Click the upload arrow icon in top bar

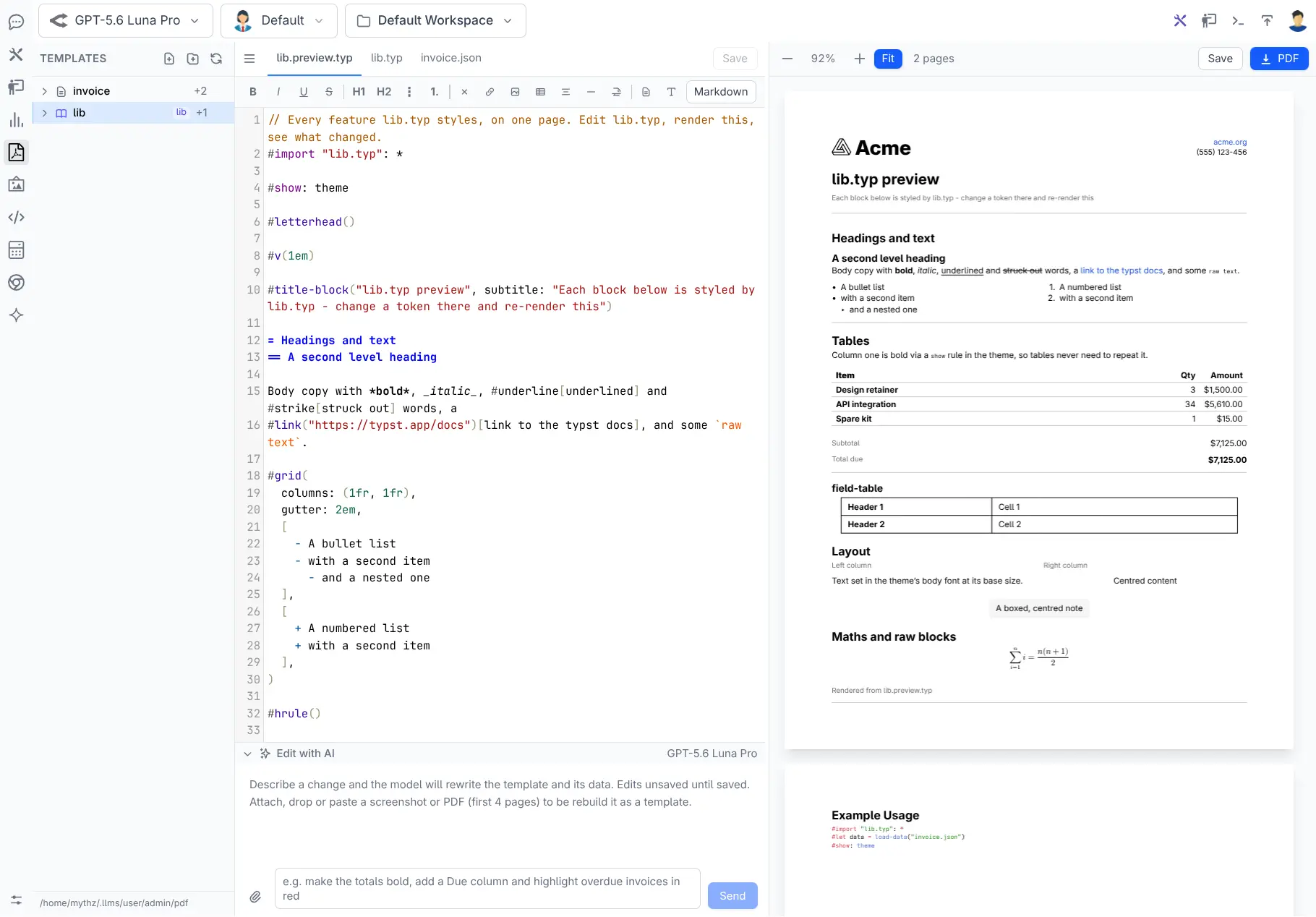1267,20
